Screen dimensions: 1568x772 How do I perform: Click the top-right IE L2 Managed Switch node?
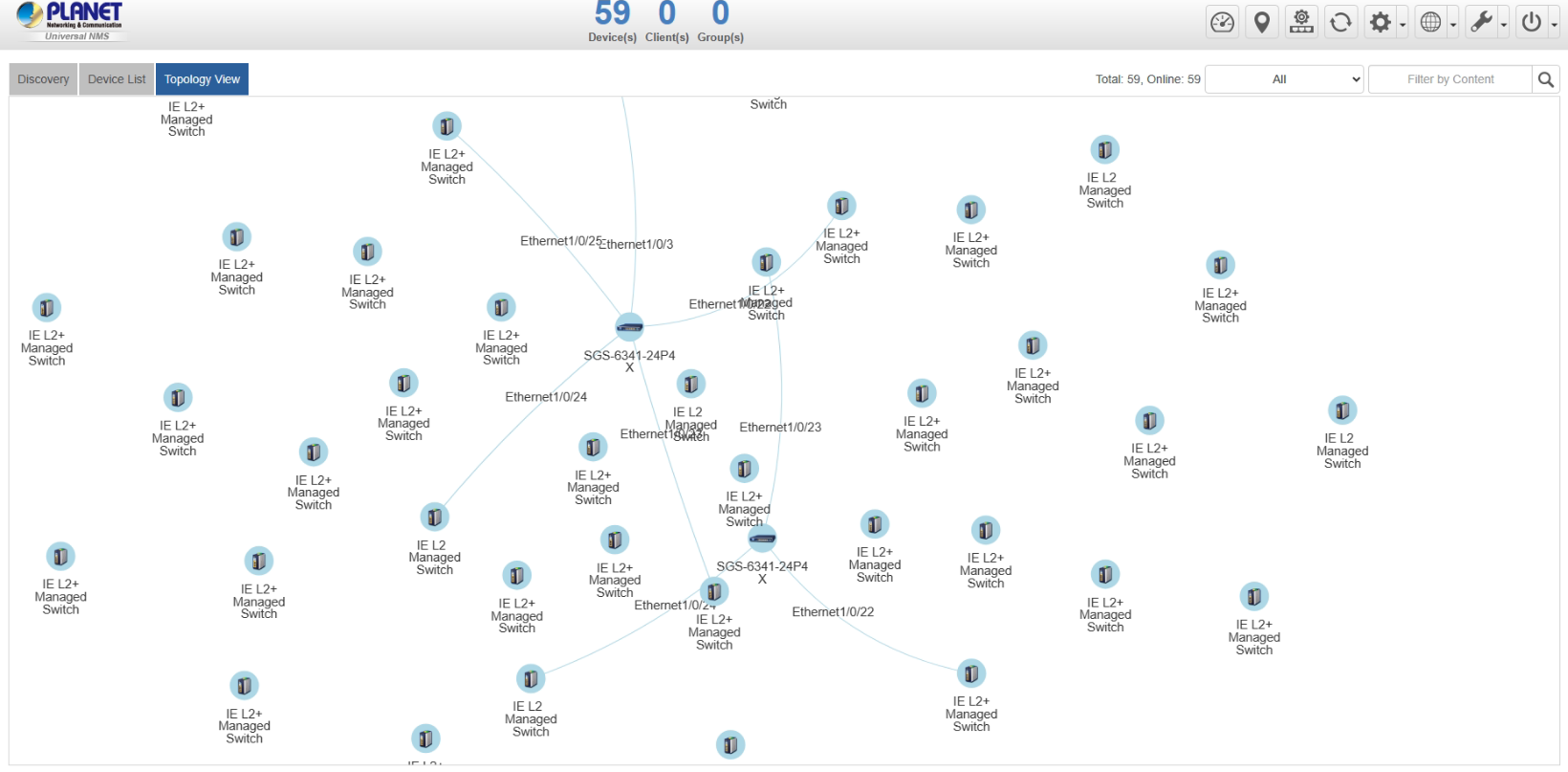[x=1104, y=150]
